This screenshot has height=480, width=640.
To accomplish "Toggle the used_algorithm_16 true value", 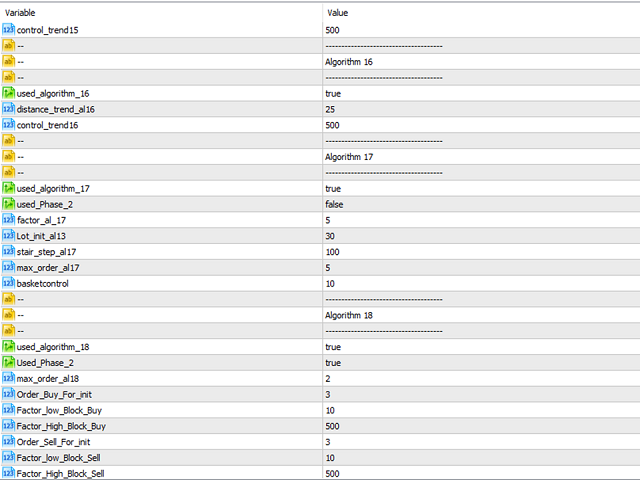I will [x=333, y=93].
